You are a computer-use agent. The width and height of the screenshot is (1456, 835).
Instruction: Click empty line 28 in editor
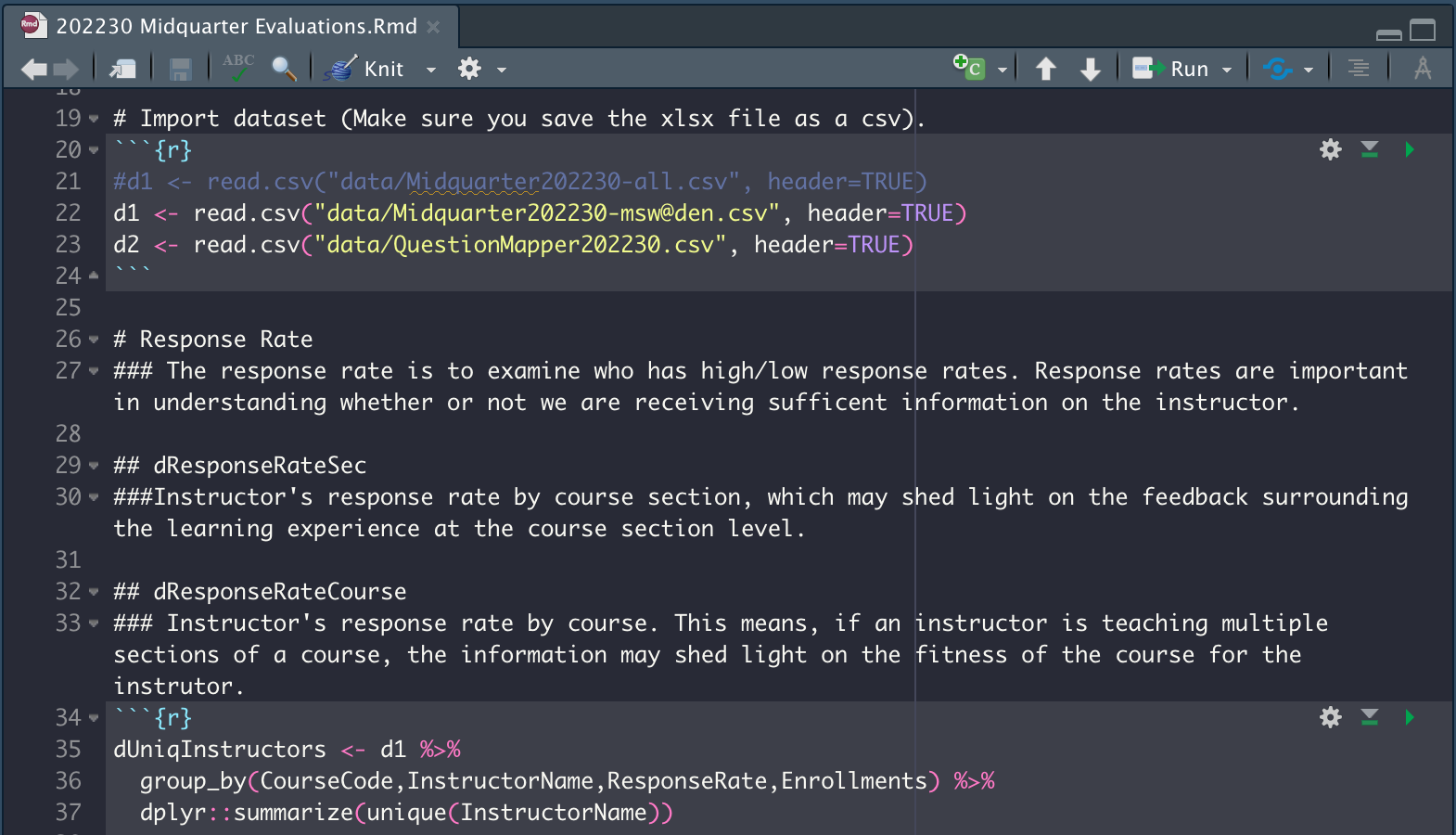point(779,433)
